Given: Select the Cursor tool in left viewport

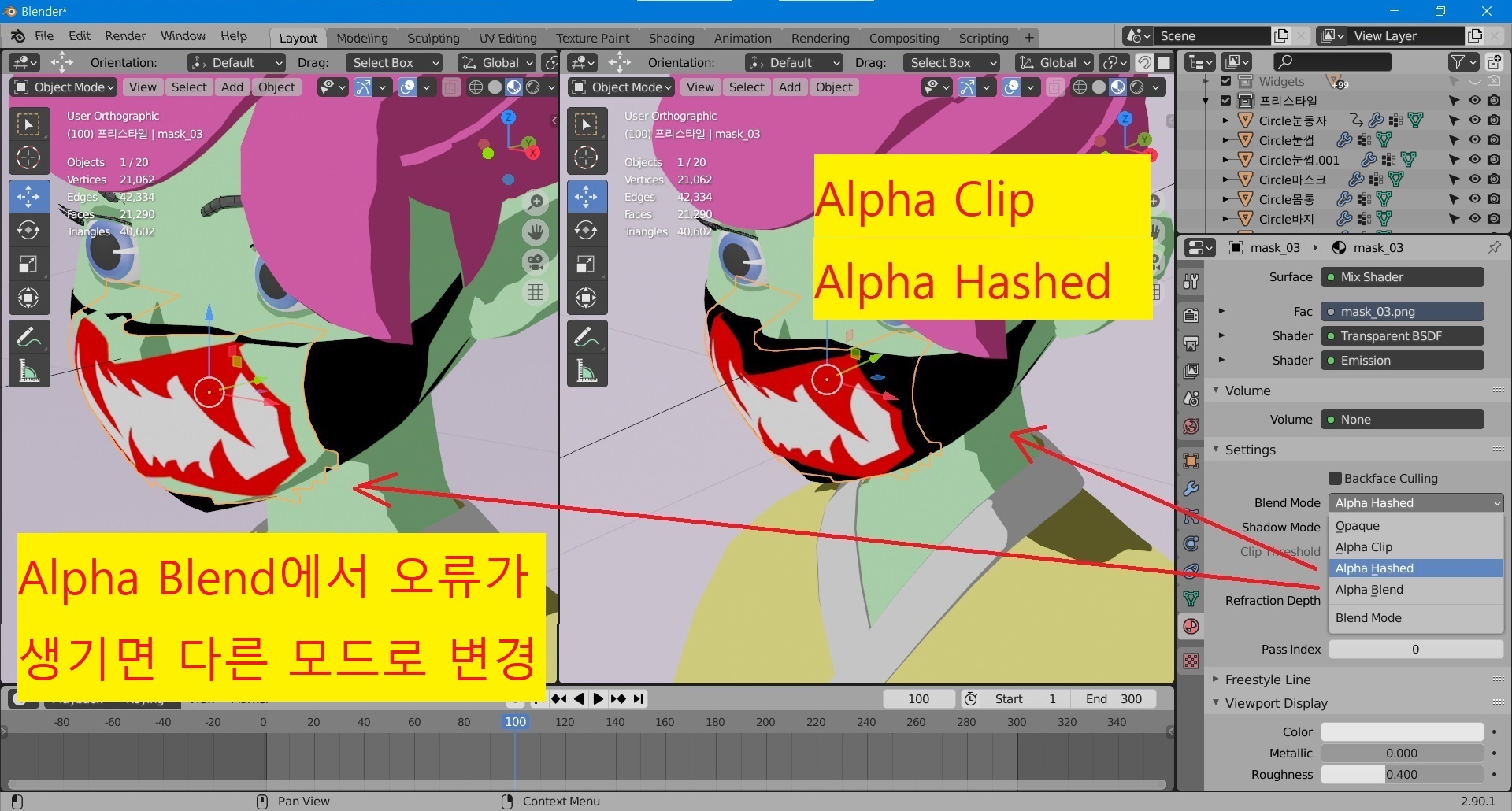Looking at the screenshot, I should click(x=28, y=157).
